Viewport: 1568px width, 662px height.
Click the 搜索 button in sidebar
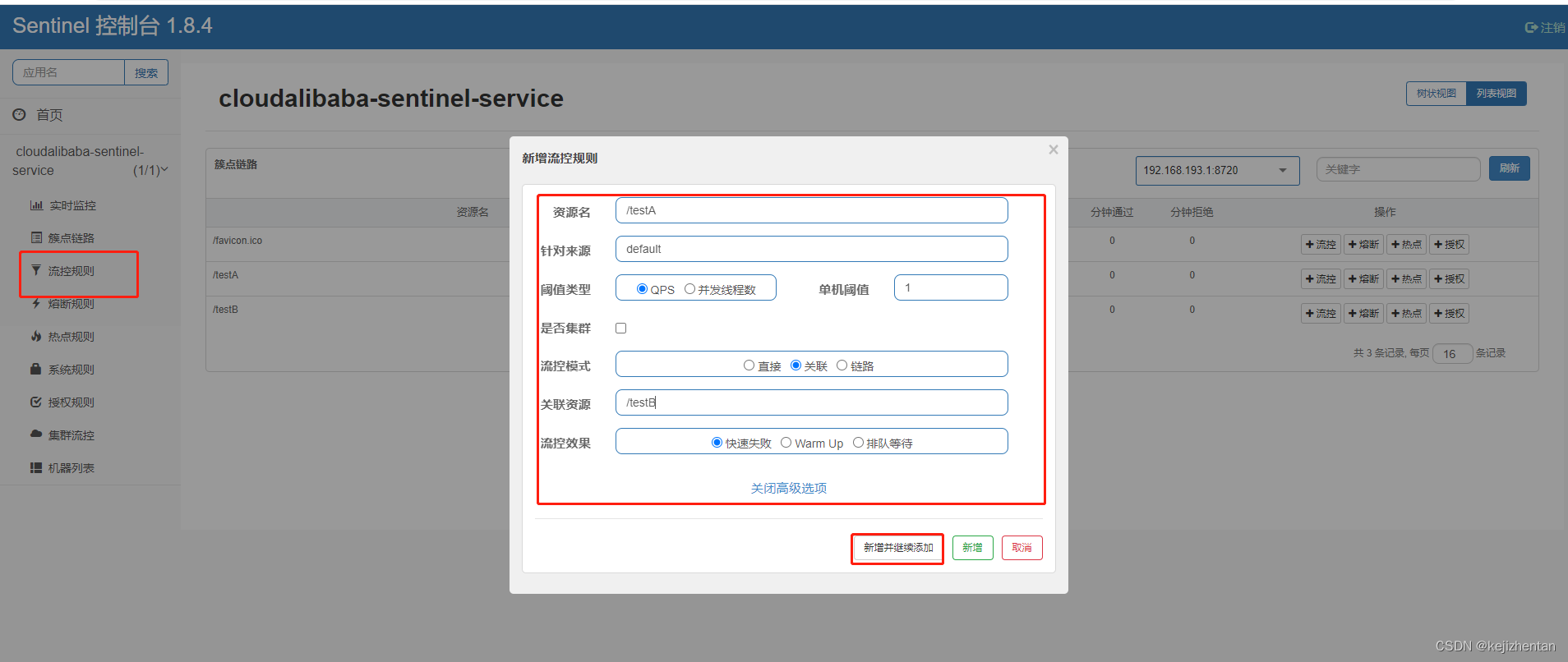146,72
